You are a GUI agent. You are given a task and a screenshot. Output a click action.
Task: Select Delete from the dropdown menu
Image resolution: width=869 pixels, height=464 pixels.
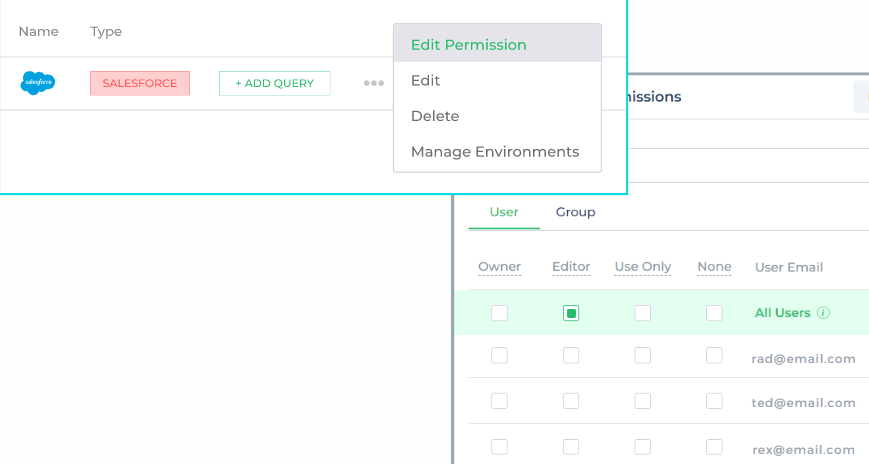pyautogui.click(x=435, y=117)
